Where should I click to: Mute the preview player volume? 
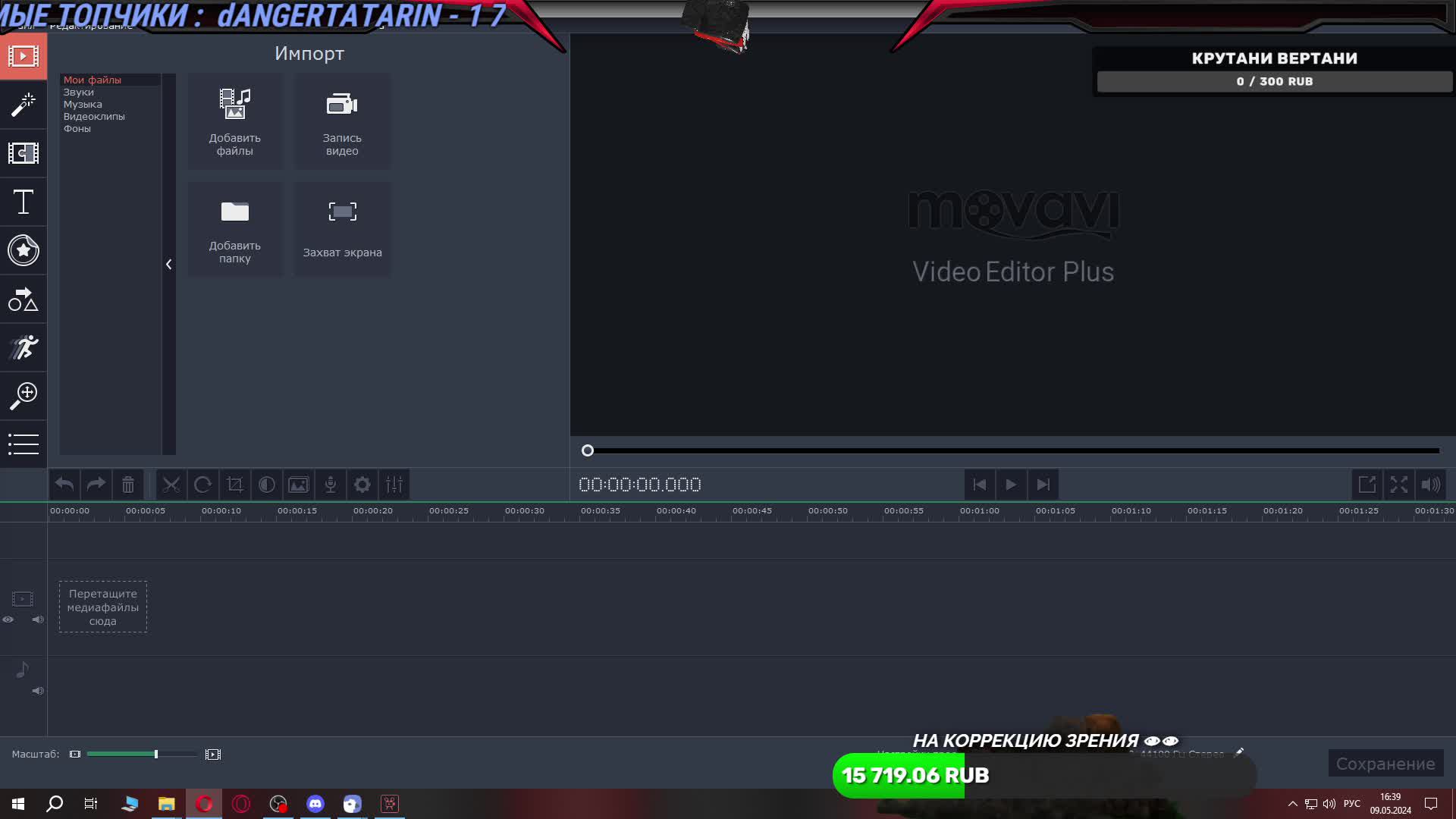tap(1431, 485)
